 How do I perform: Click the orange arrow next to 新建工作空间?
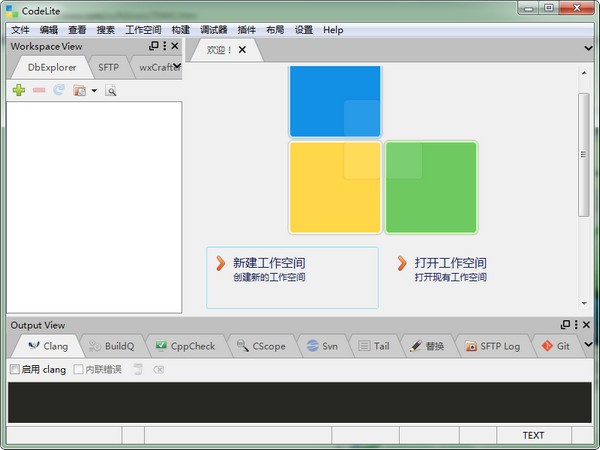click(220, 263)
